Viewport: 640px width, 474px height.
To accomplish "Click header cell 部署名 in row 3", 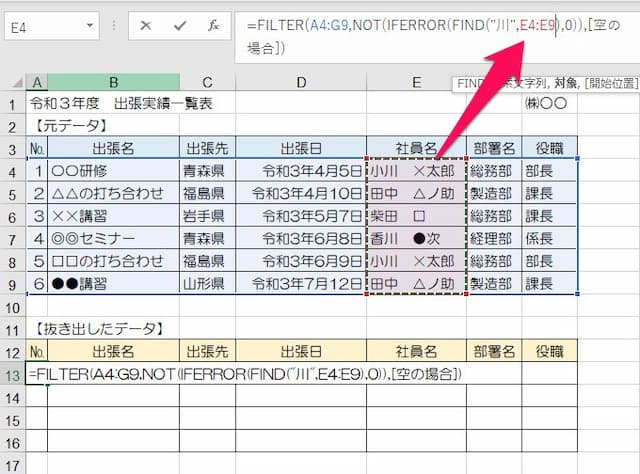I will click(494, 148).
